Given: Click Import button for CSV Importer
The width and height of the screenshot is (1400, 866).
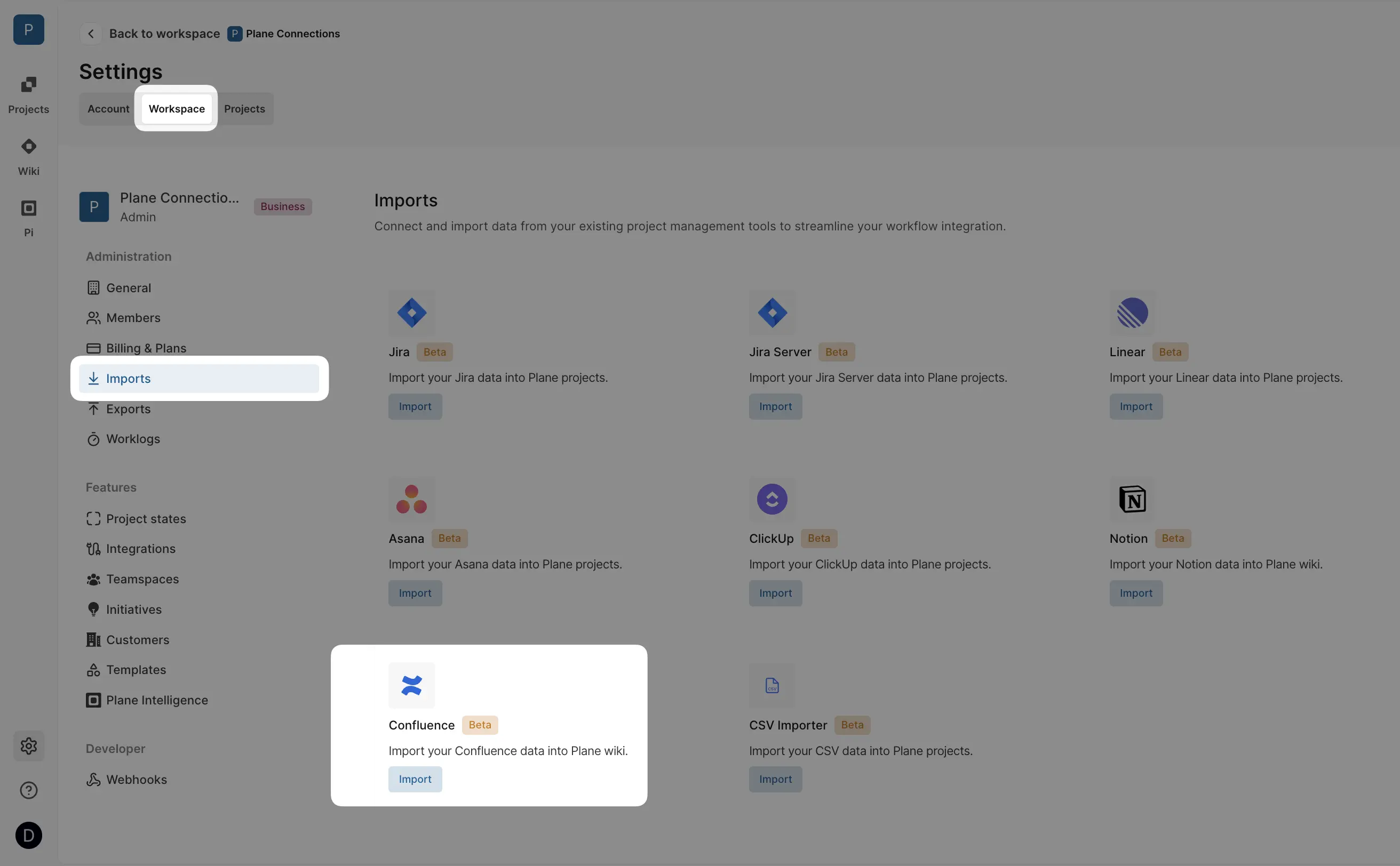Looking at the screenshot, I should (x=775, y=780).
